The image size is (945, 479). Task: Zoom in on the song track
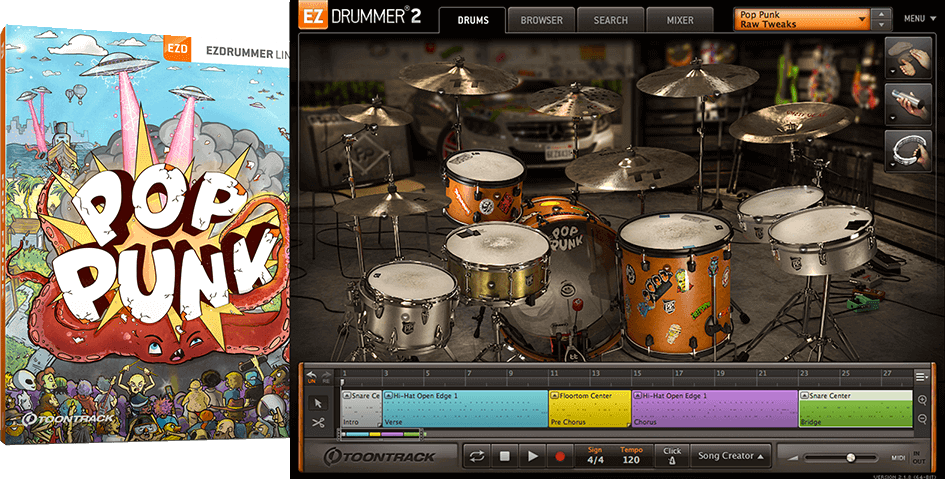[x=922, y=400]
